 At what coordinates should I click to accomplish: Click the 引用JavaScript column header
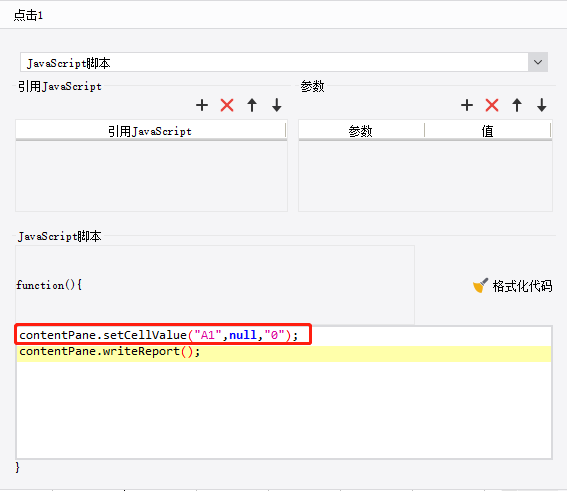(x=150, y=131)
